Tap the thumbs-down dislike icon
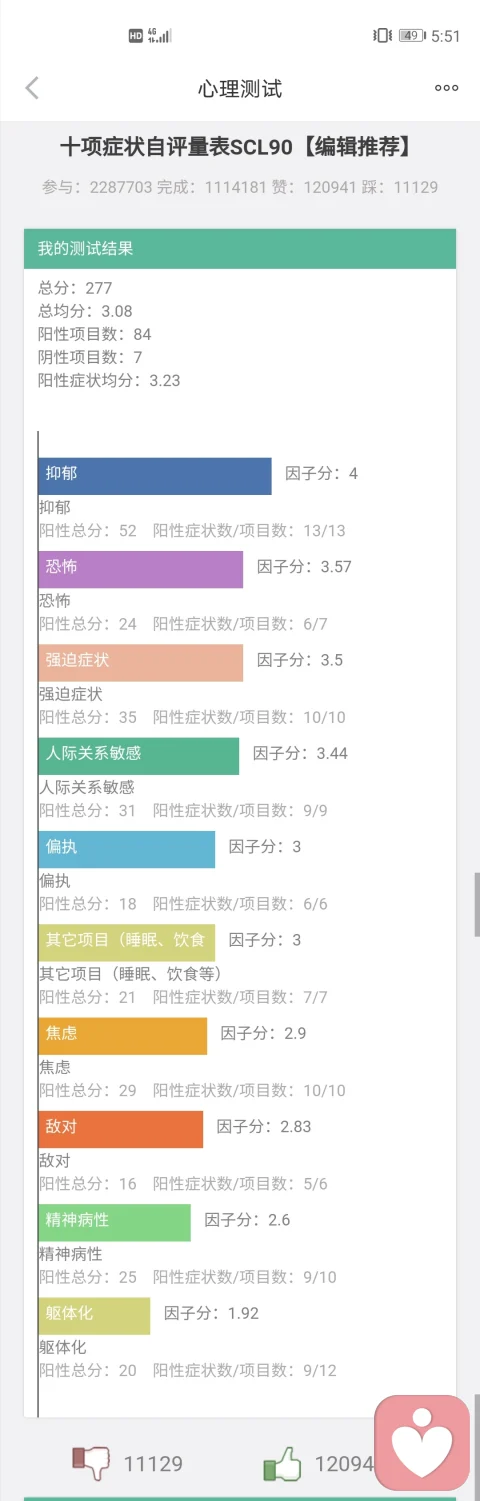 pos(91,1464)
